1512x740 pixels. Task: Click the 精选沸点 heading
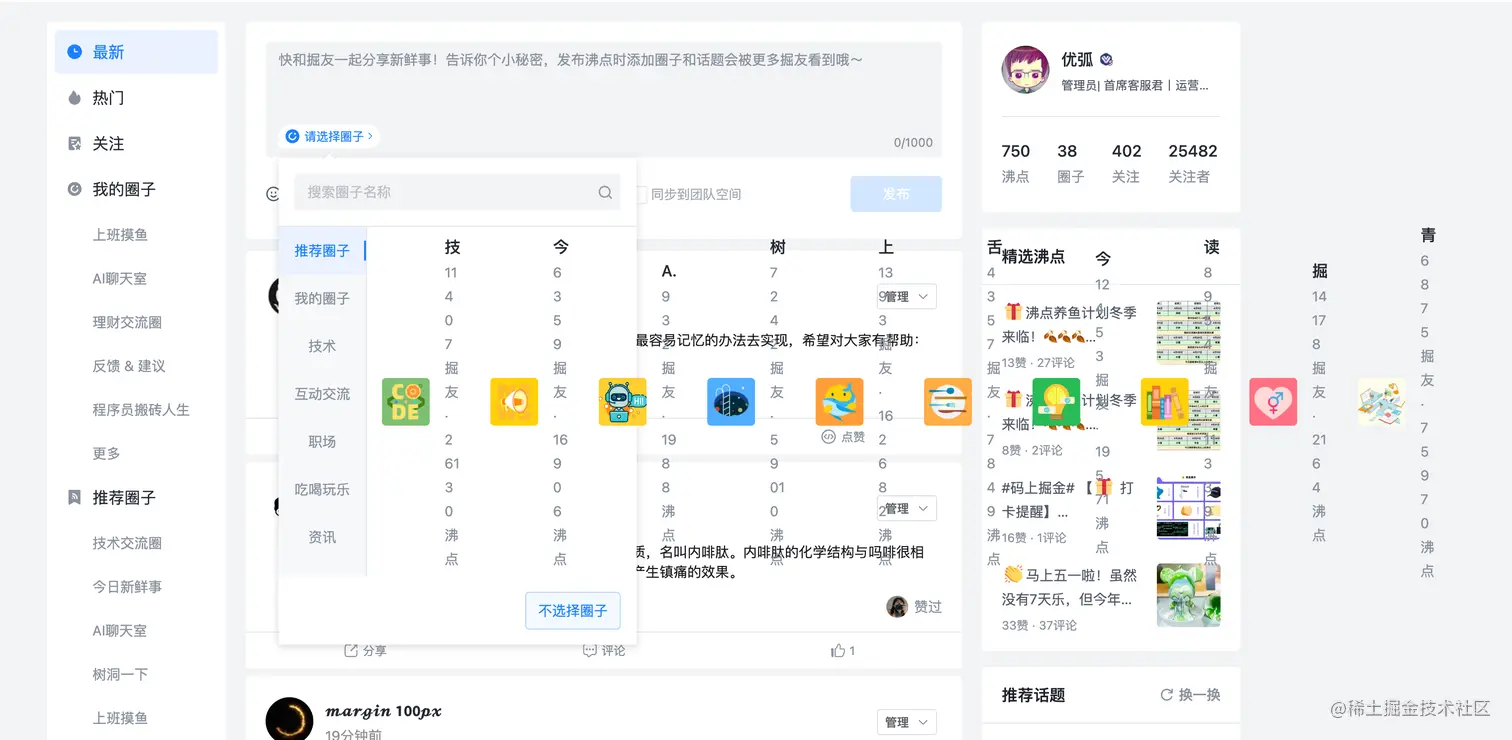[1033, 257]
